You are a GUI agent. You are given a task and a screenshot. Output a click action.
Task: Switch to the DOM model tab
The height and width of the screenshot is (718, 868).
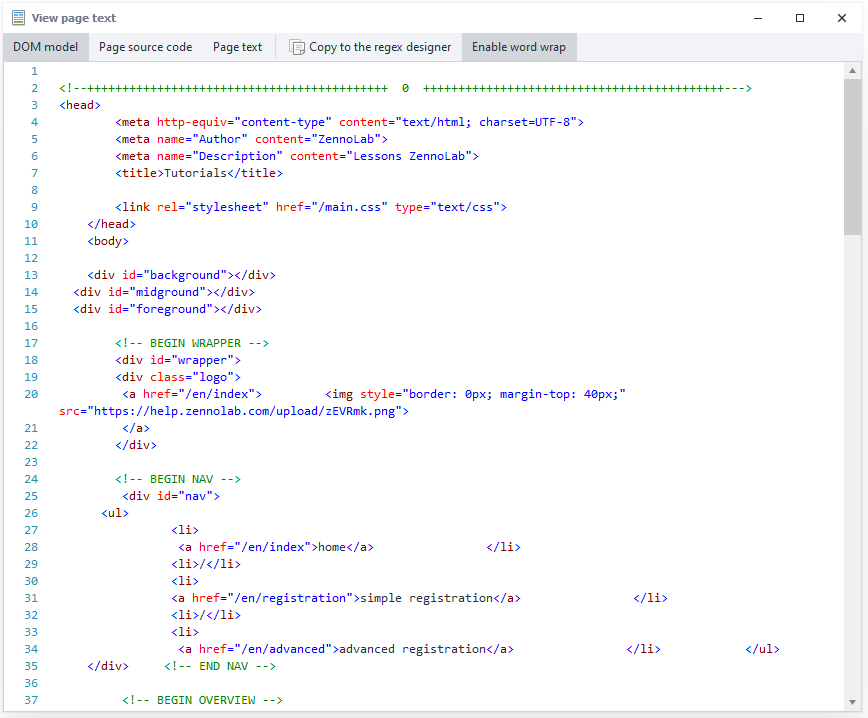coord(45,46)
